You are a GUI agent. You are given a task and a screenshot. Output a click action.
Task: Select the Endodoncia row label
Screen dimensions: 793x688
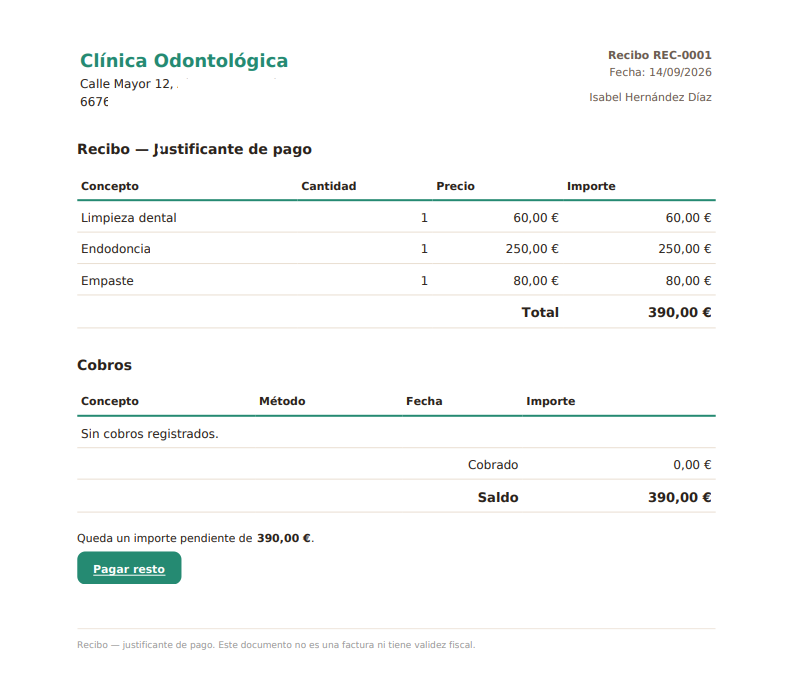point(116,249)
